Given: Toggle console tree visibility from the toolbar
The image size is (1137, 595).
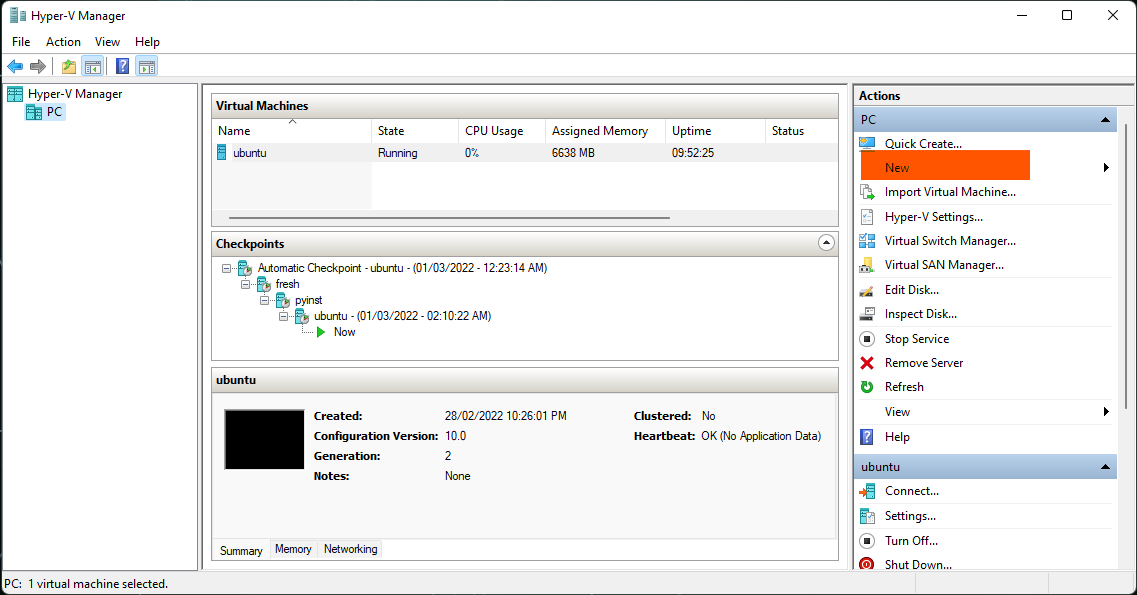Looking at the screenshot, I should tap(92, 66).
